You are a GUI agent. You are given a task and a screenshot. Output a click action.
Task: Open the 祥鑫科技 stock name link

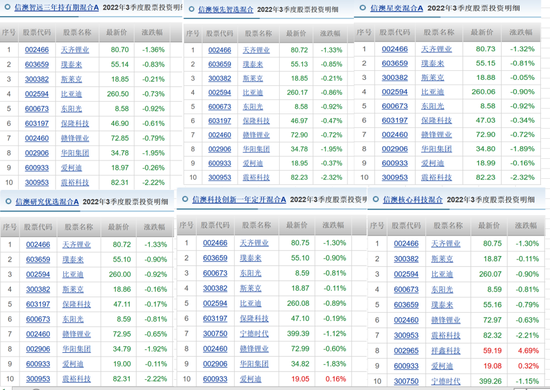pyautogui.click(x=445, y=350)
